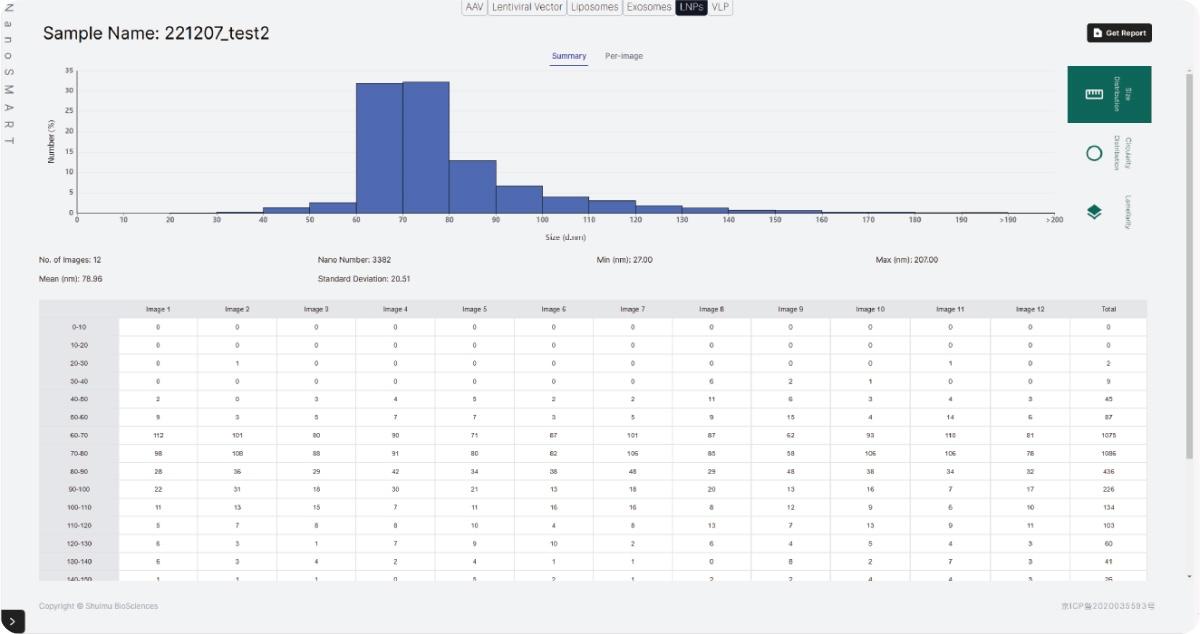Click the Image 12 column header
The height and width of the screenshot is (634, 1200).
point(1029,309)
